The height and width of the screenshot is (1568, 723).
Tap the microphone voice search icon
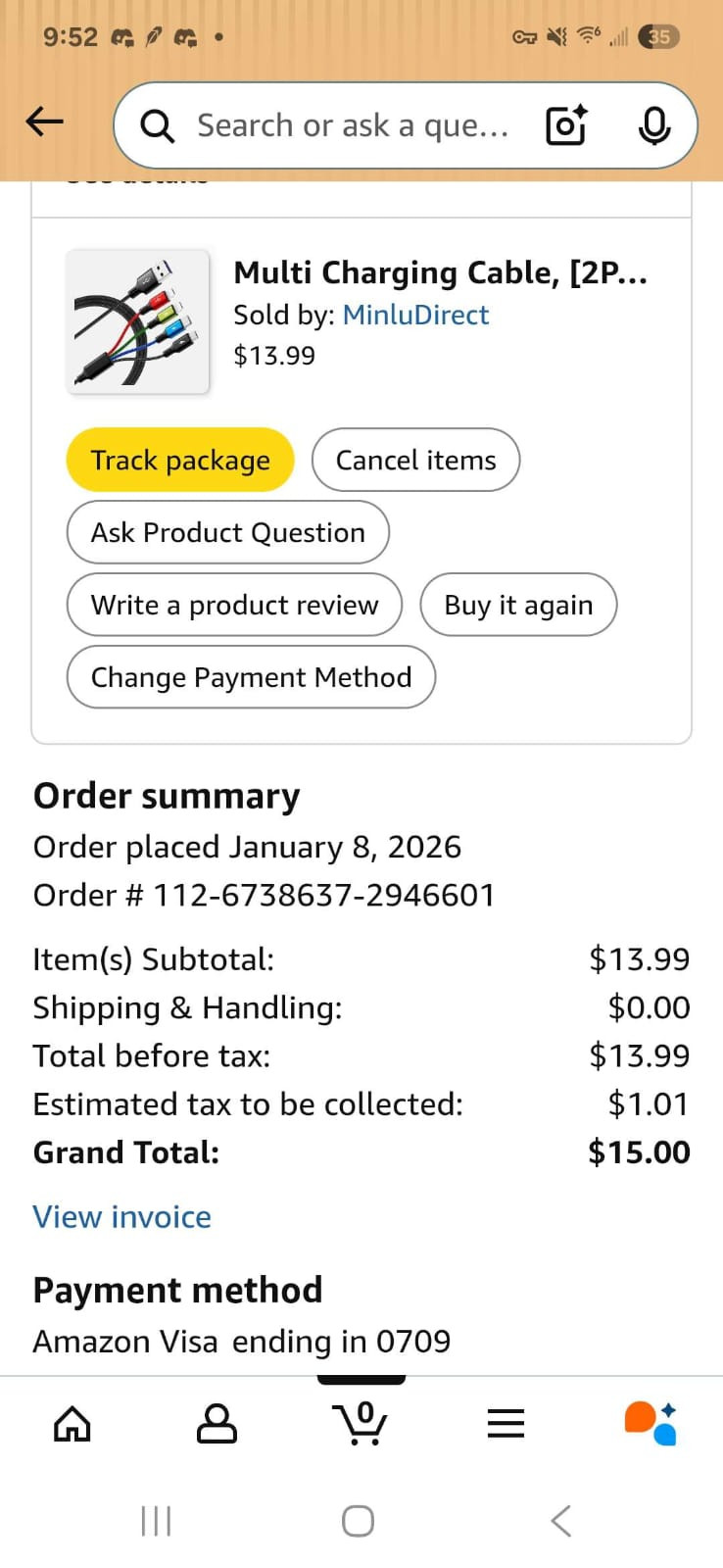[653, 125]
